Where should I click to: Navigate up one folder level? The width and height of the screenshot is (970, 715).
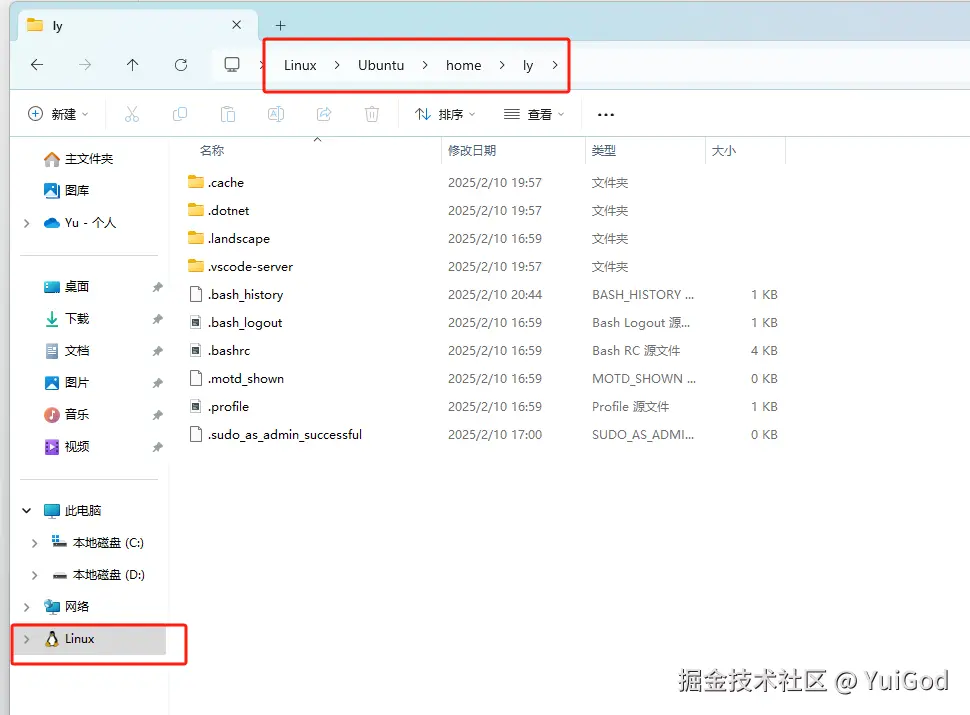(x=132, y=65)
